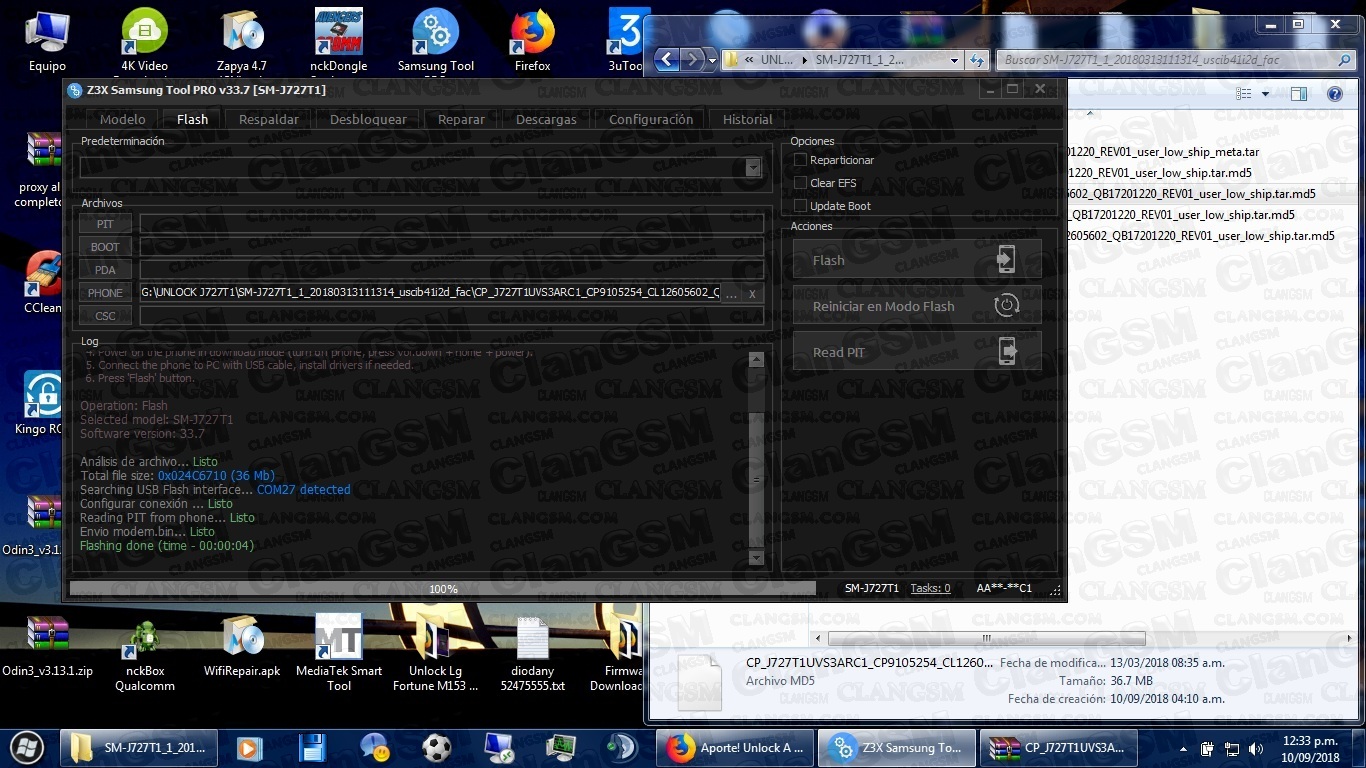Open Explorer recent locations dropdown arrow

[x=712, y=60]
